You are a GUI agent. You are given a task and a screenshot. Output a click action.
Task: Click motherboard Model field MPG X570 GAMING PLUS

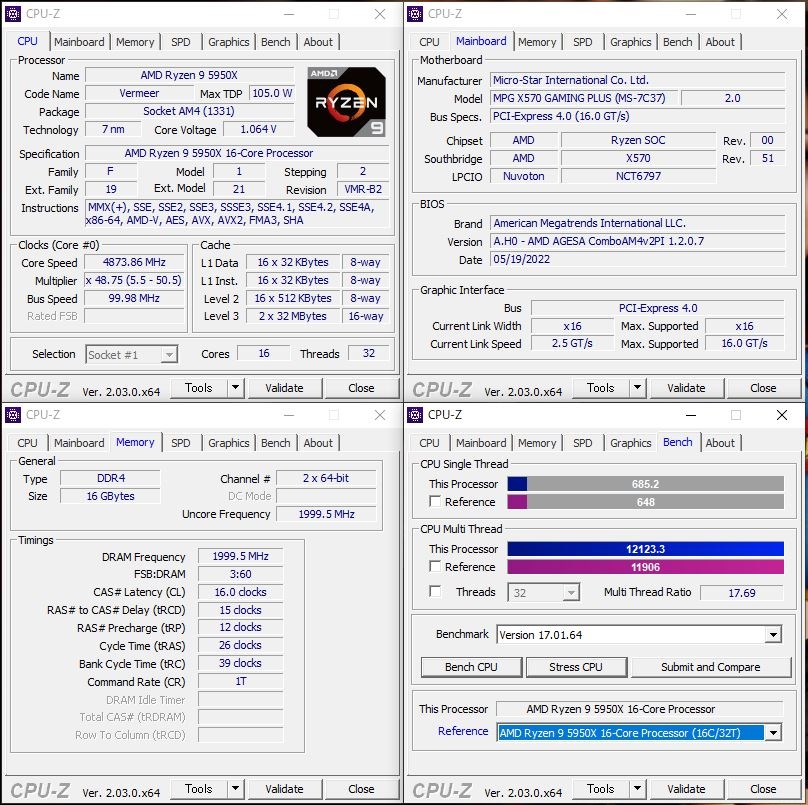pos(584,98)
